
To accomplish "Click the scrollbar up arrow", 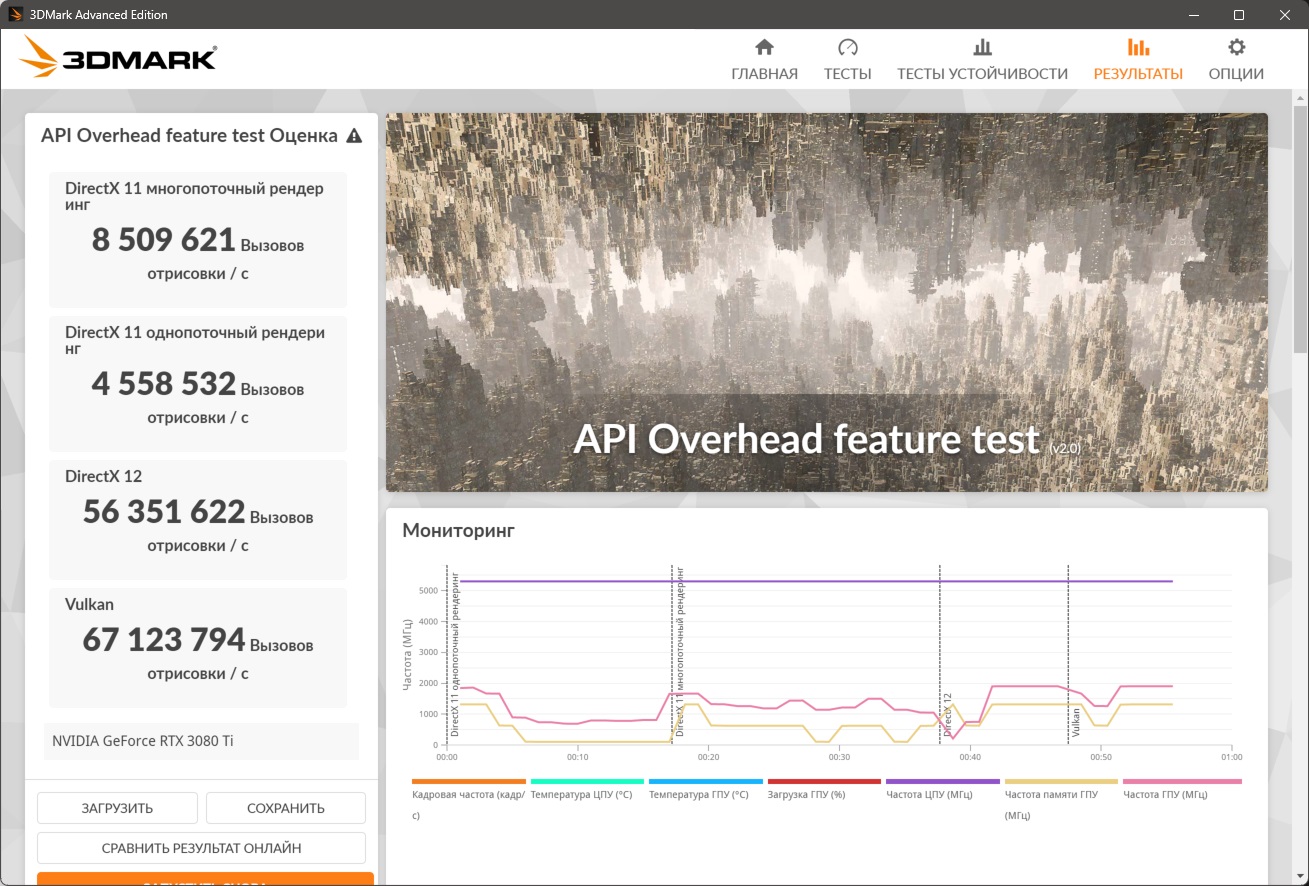I will [x=1300, y=96].
